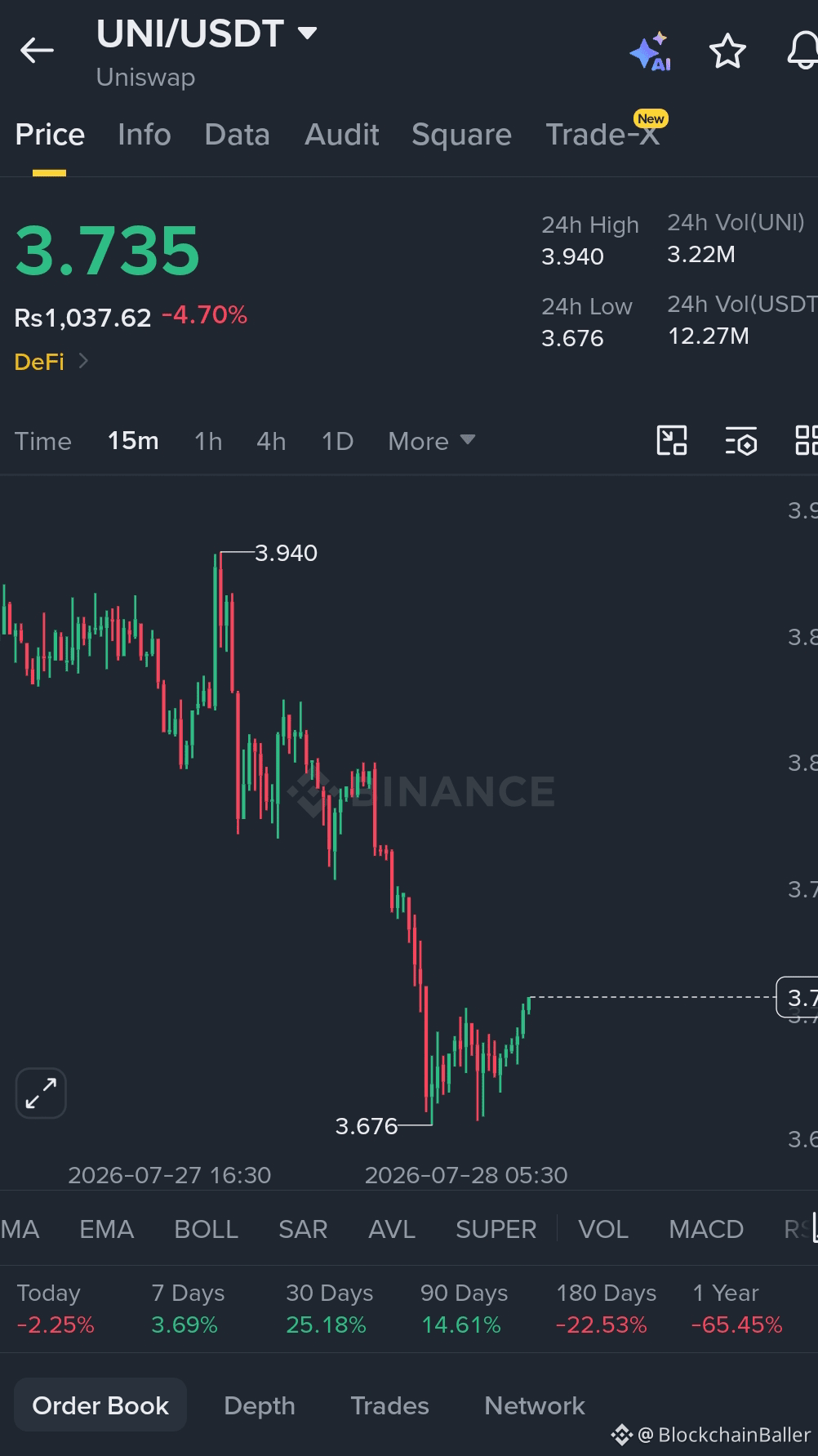Open the Depth tab
The image size is (818, 1456).
point(260,1405)
